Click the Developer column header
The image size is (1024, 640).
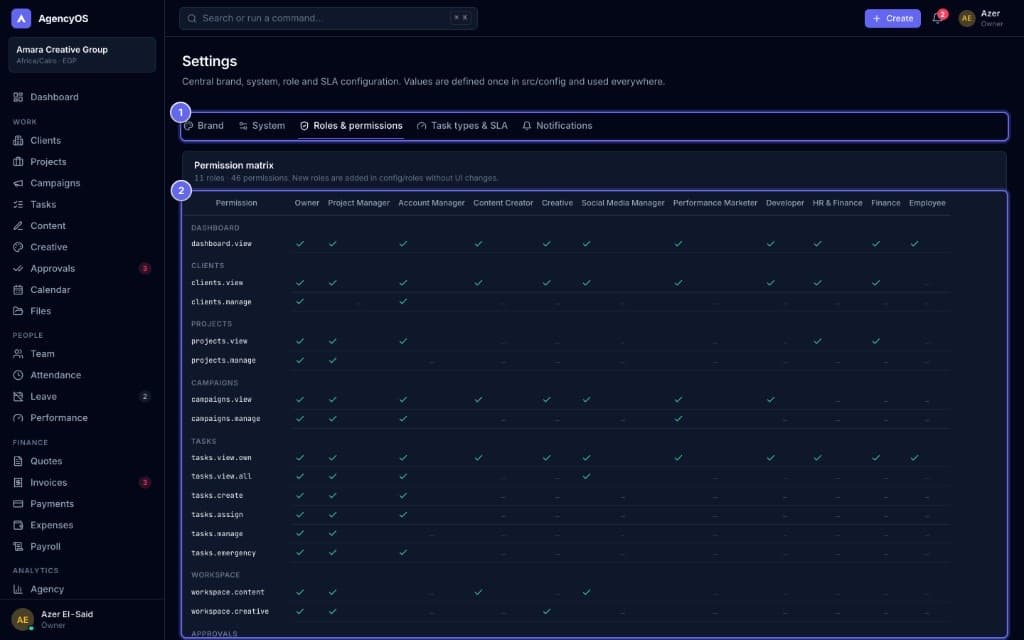785,203
